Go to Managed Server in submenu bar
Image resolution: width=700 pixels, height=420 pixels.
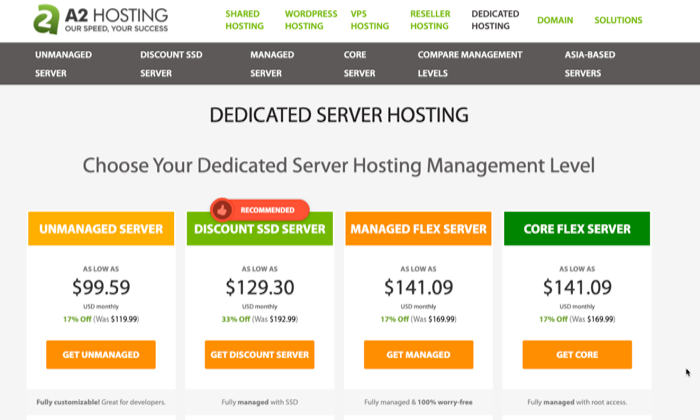[272, 64]
